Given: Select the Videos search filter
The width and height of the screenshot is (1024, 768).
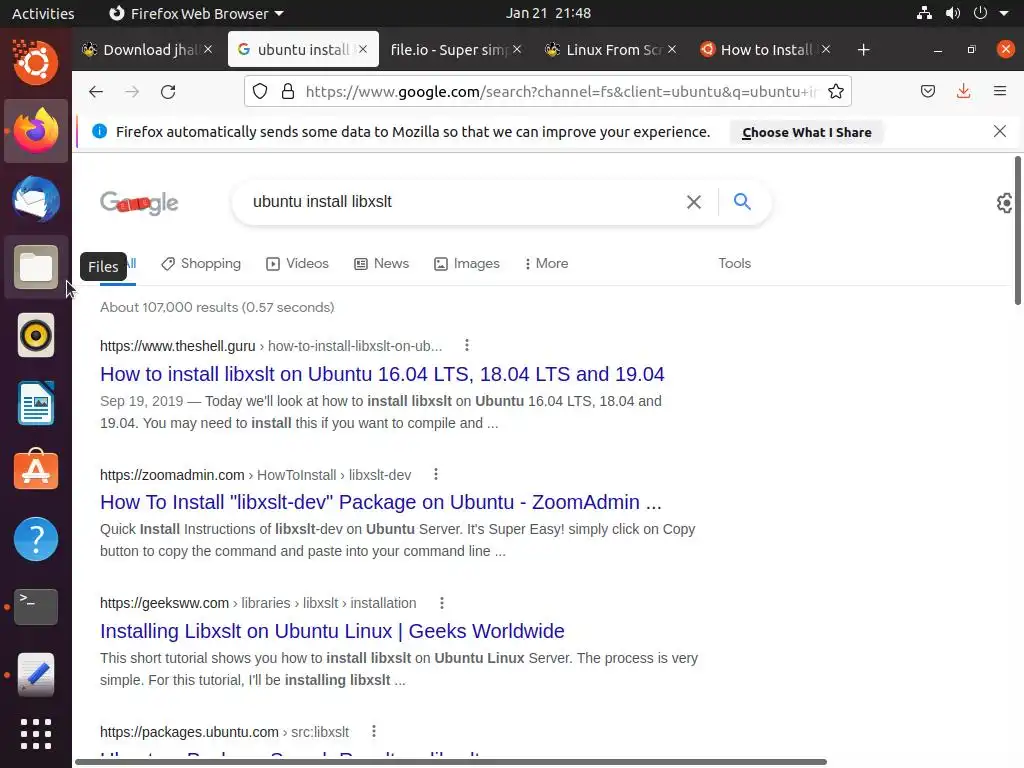Looking at the screenshot, I should tap(297, 263).
